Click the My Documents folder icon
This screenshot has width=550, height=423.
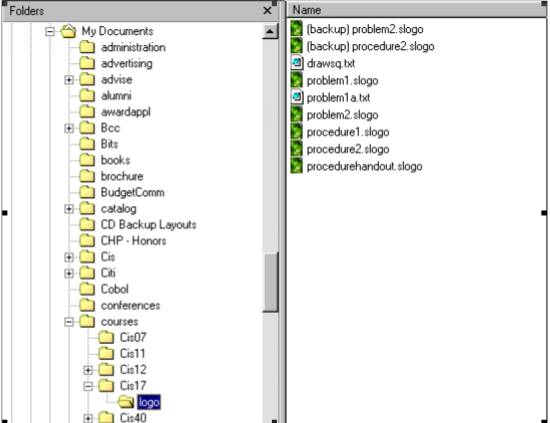coord(68,31)
